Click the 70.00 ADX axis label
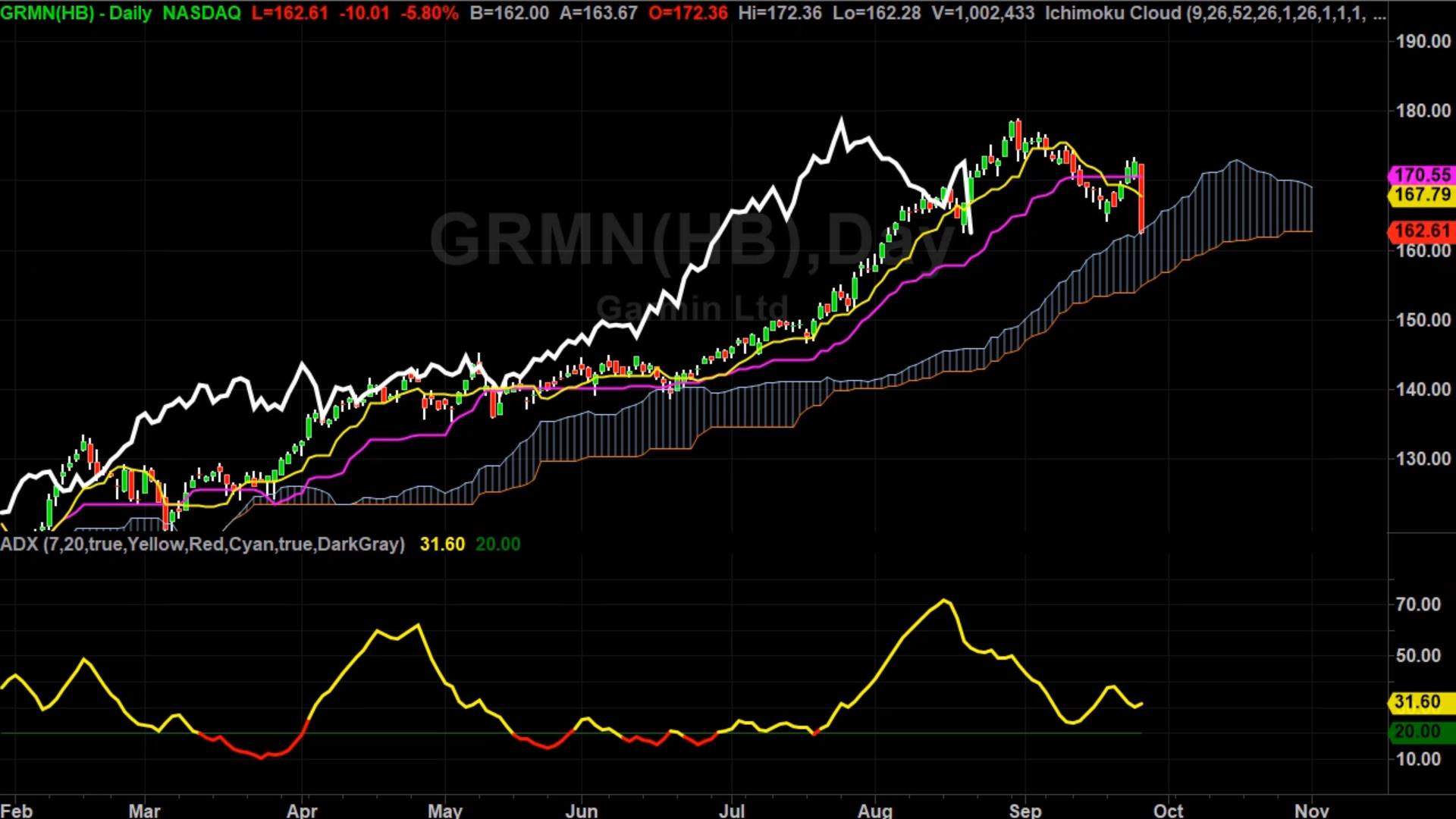The height and width of the screenshot is (819, 1456). [1418, 604]
